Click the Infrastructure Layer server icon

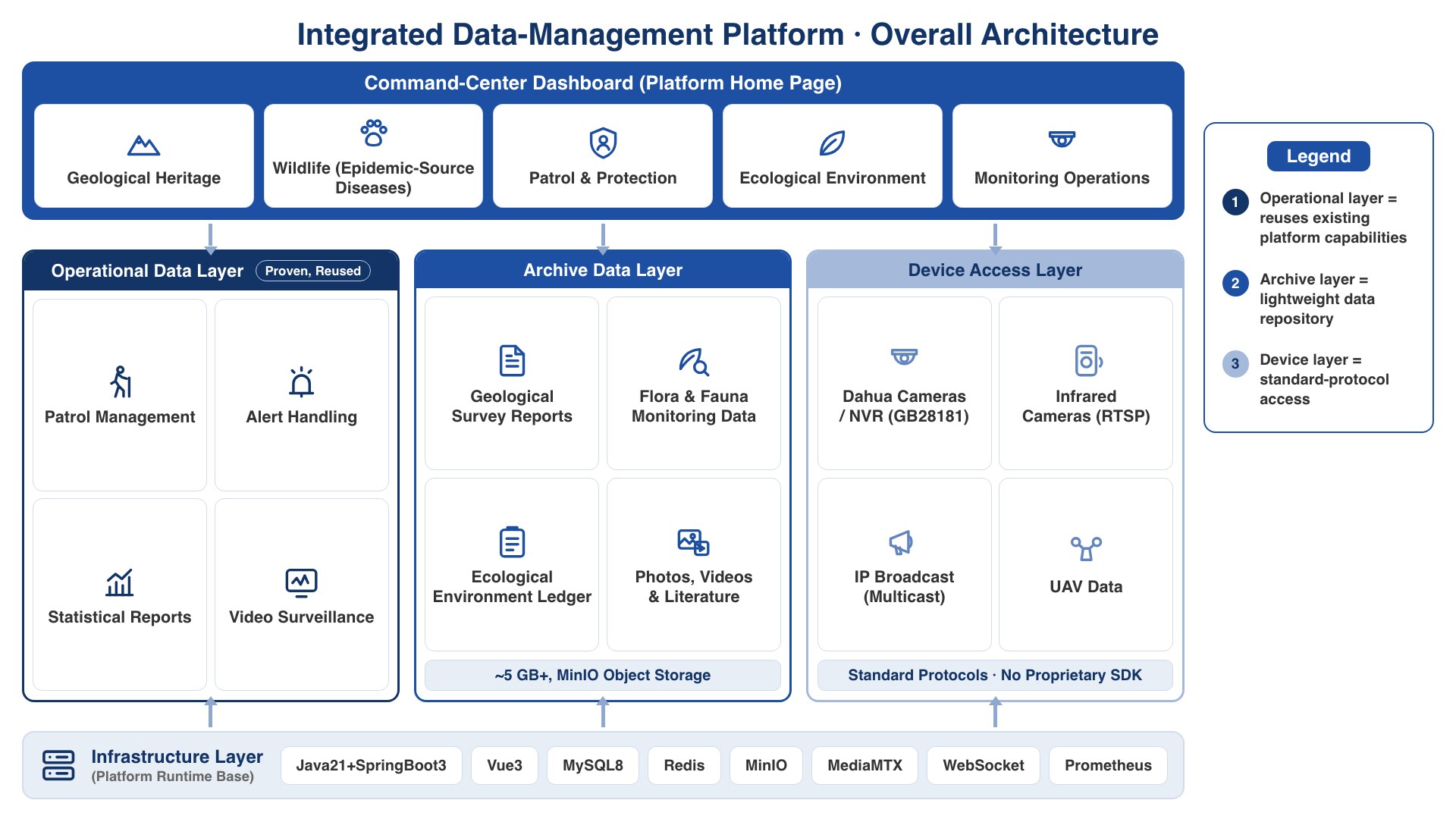click(58, 765)
